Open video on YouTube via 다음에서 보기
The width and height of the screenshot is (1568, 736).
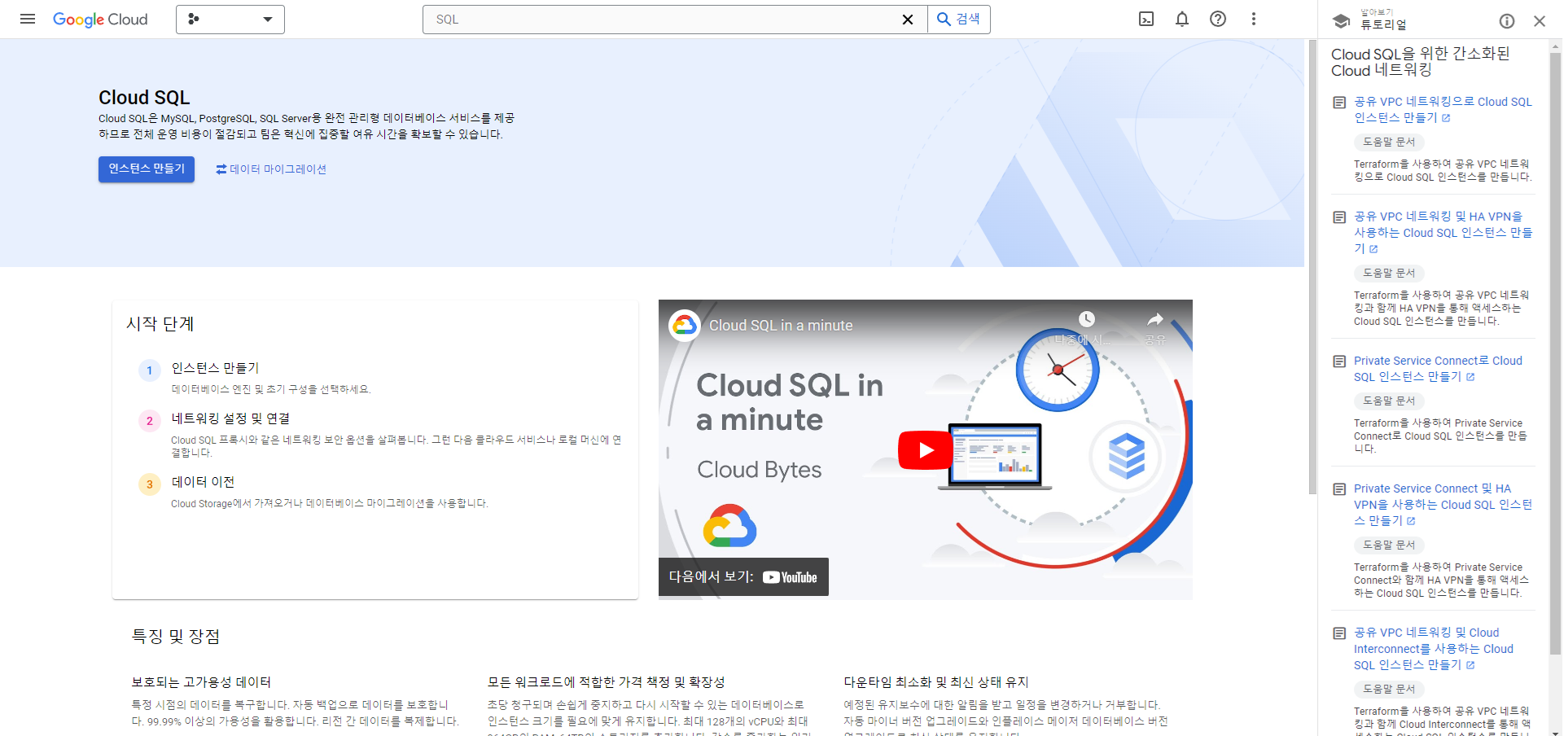coord(743,576)
